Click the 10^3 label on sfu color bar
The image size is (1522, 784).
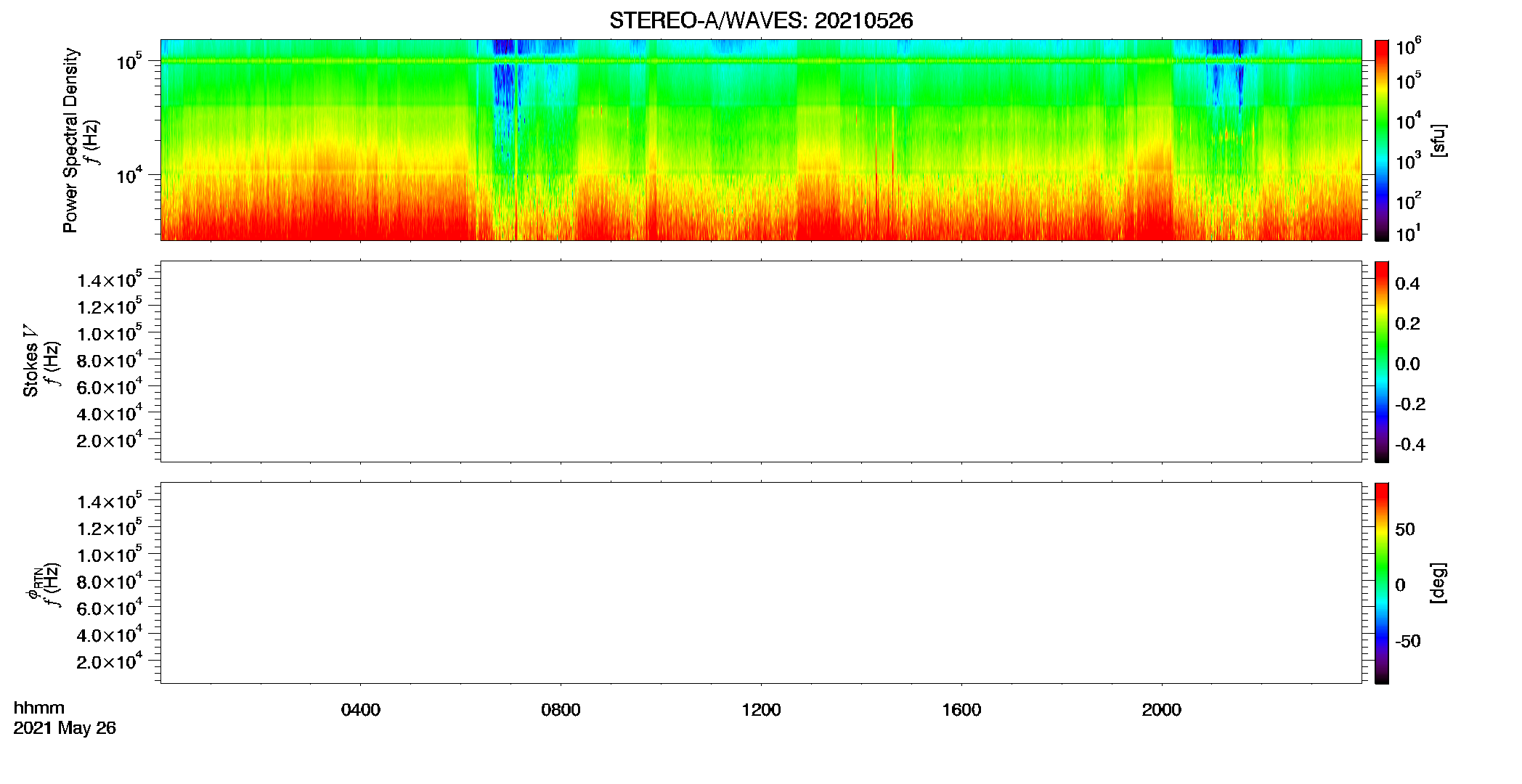1409,161
